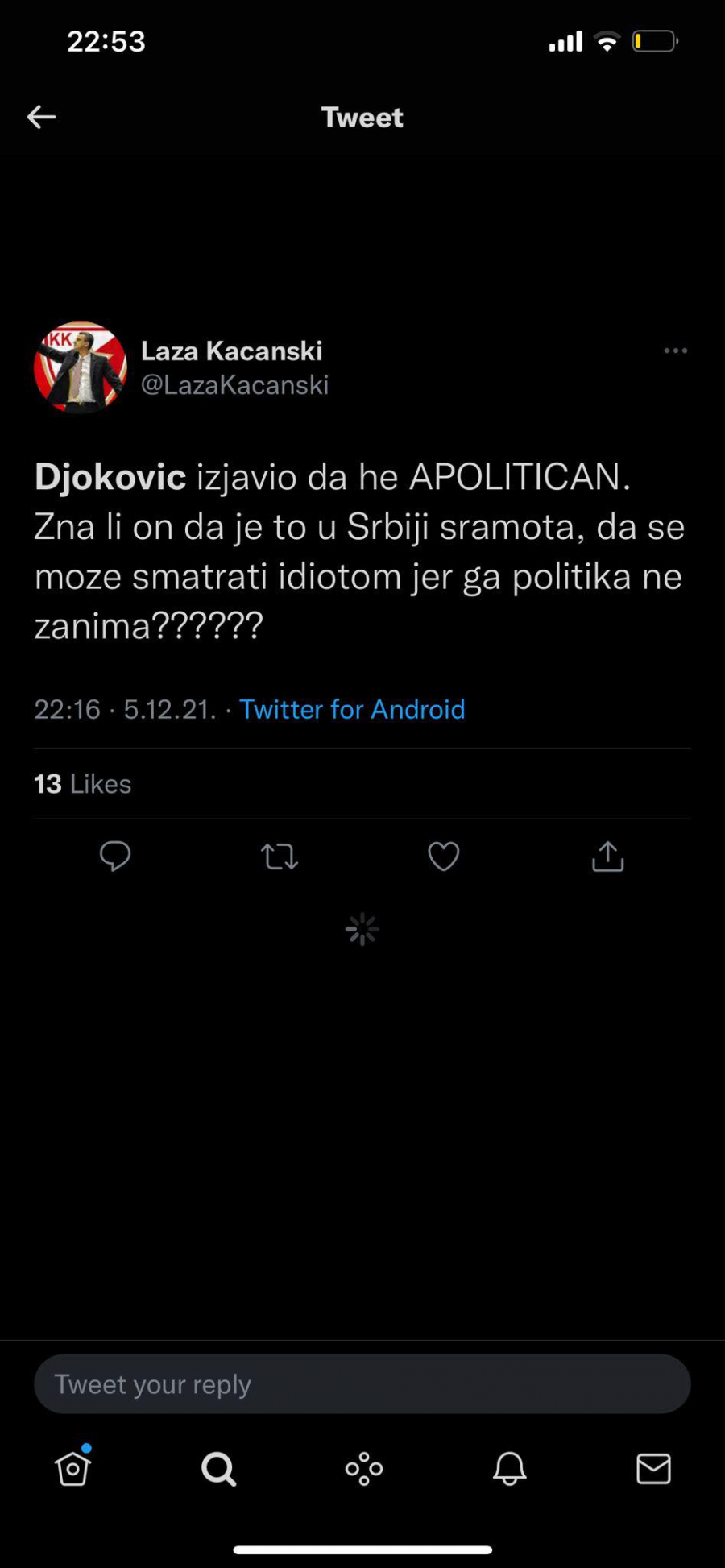Tap the reply speech bubble icon
The width and height of the screenshot is (725, 1568).
pos(115,856)
